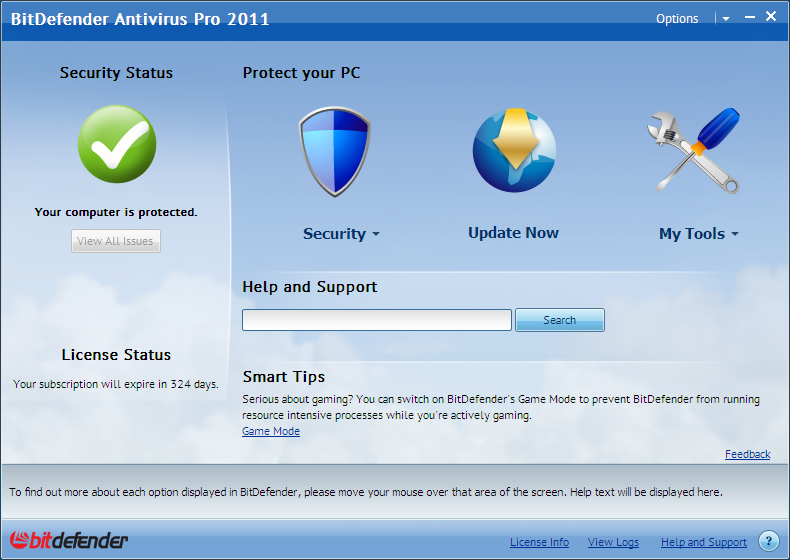Expand the Security dropdown menu
Viewport: 790px width, 560px height.
click(341, 234)
